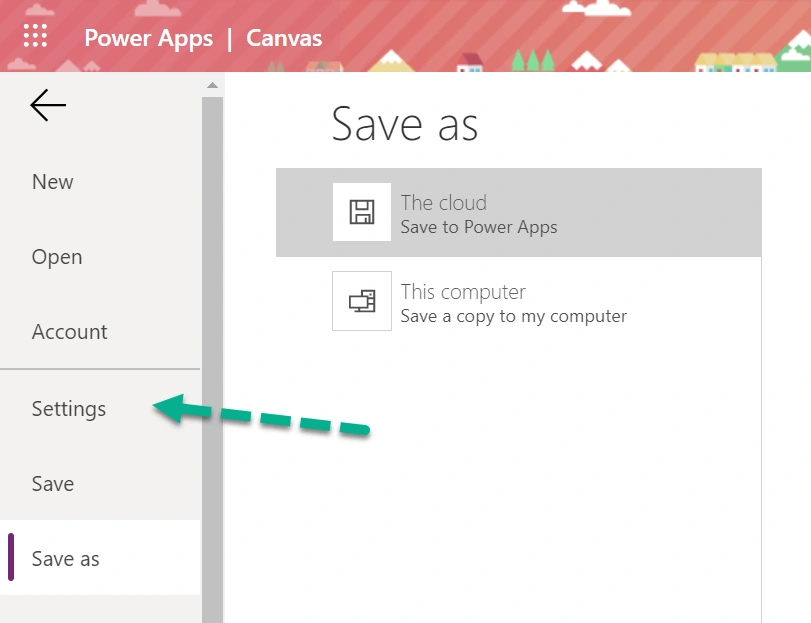811x623 pixels.
Task: Choose This computer save option
Action: coord(518,301)
